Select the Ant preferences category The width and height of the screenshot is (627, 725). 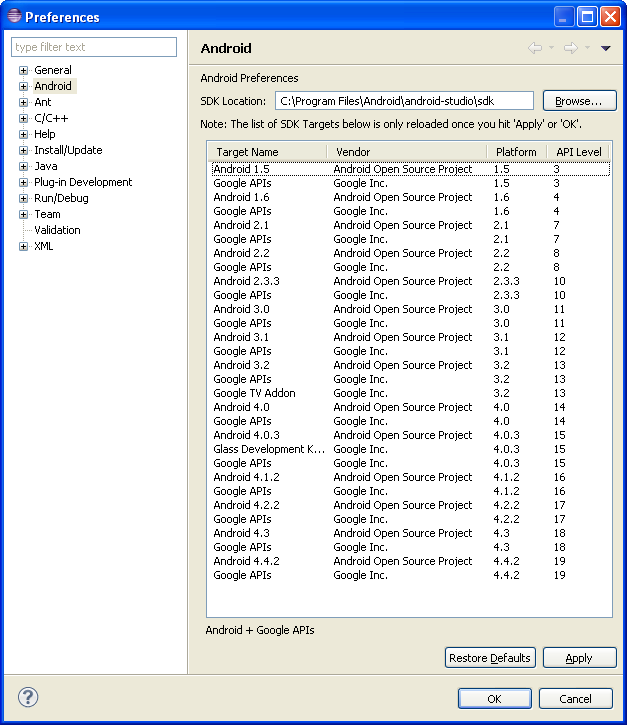click(43, 102)
